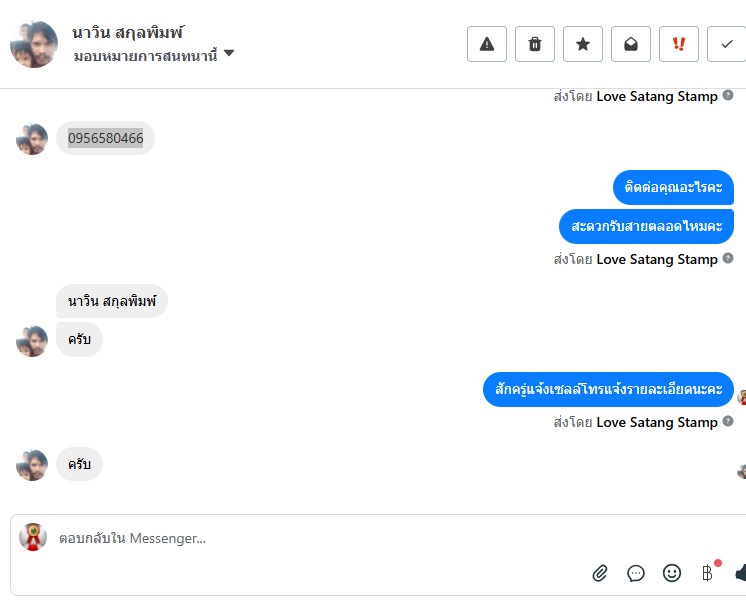Image resolution: width=746 pixels, height=602 pixels.
Task: Star this conversation as follow-up
Action: [583, 44]
